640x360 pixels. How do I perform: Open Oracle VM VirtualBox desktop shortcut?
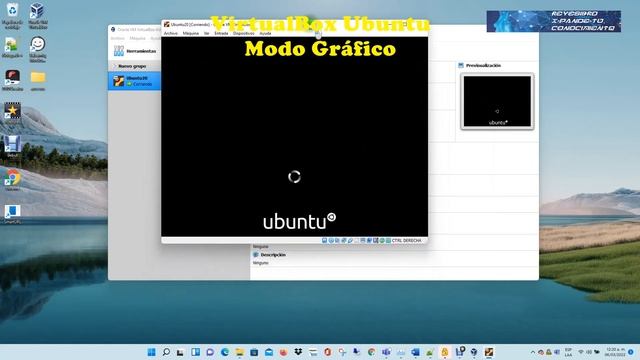click(x=38, y=16)
